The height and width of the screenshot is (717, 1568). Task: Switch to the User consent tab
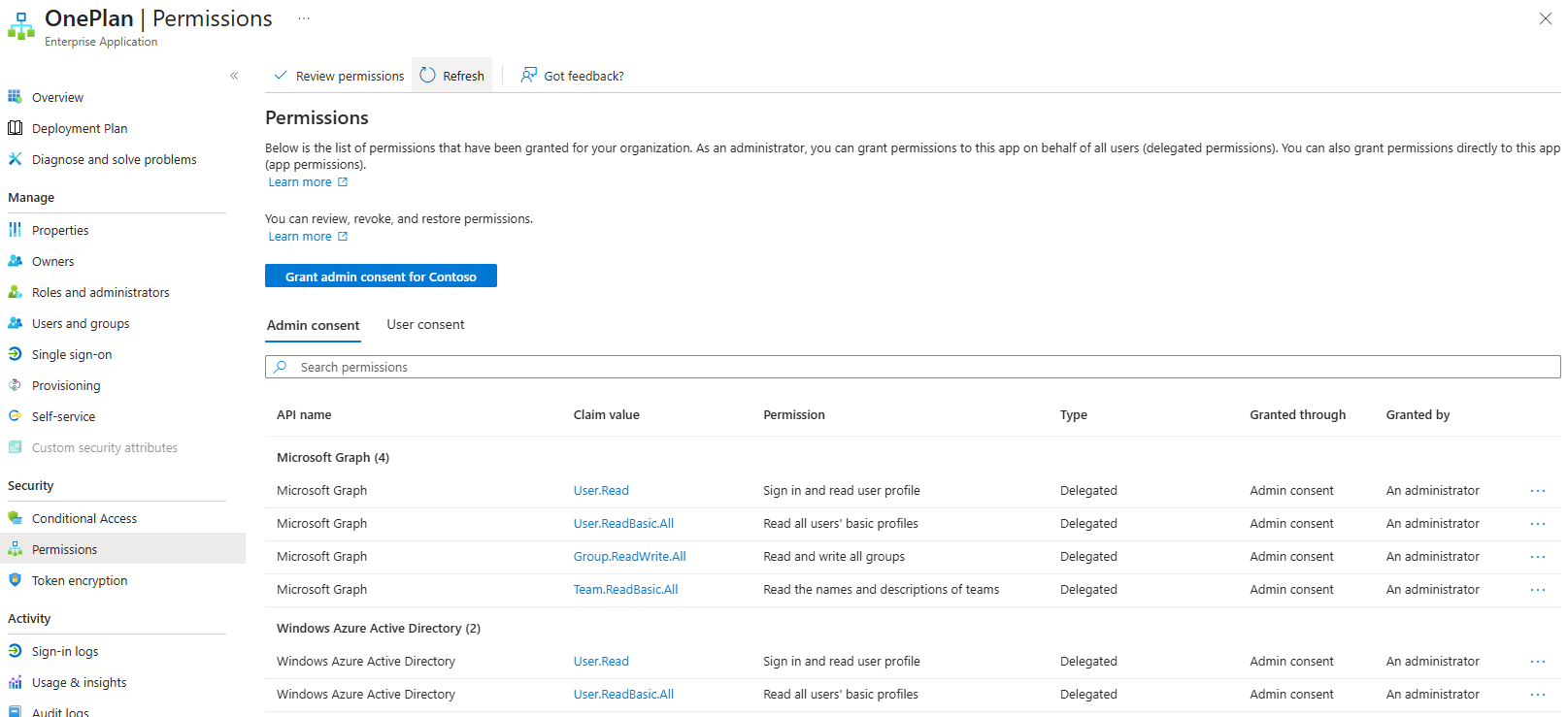(425, 325)
